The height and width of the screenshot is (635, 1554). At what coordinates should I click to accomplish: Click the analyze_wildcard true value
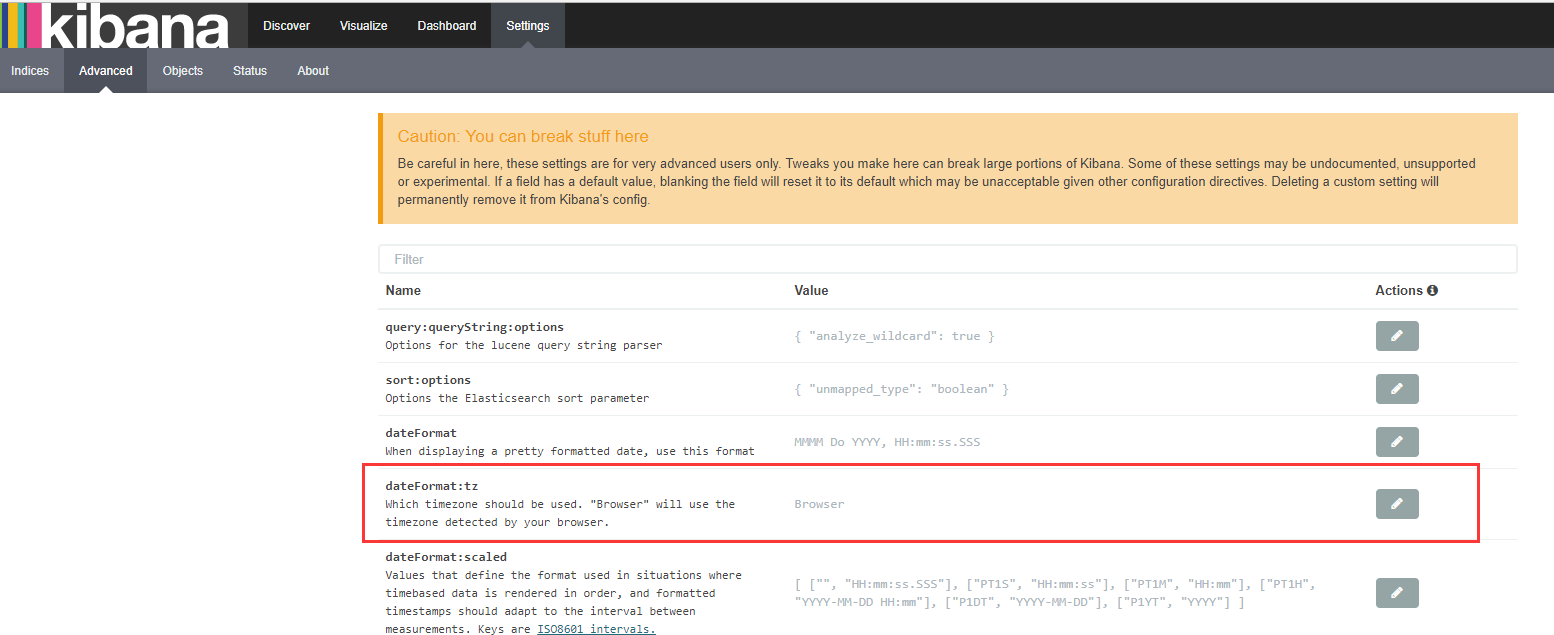pyautogui.click(x=895, y=336)
